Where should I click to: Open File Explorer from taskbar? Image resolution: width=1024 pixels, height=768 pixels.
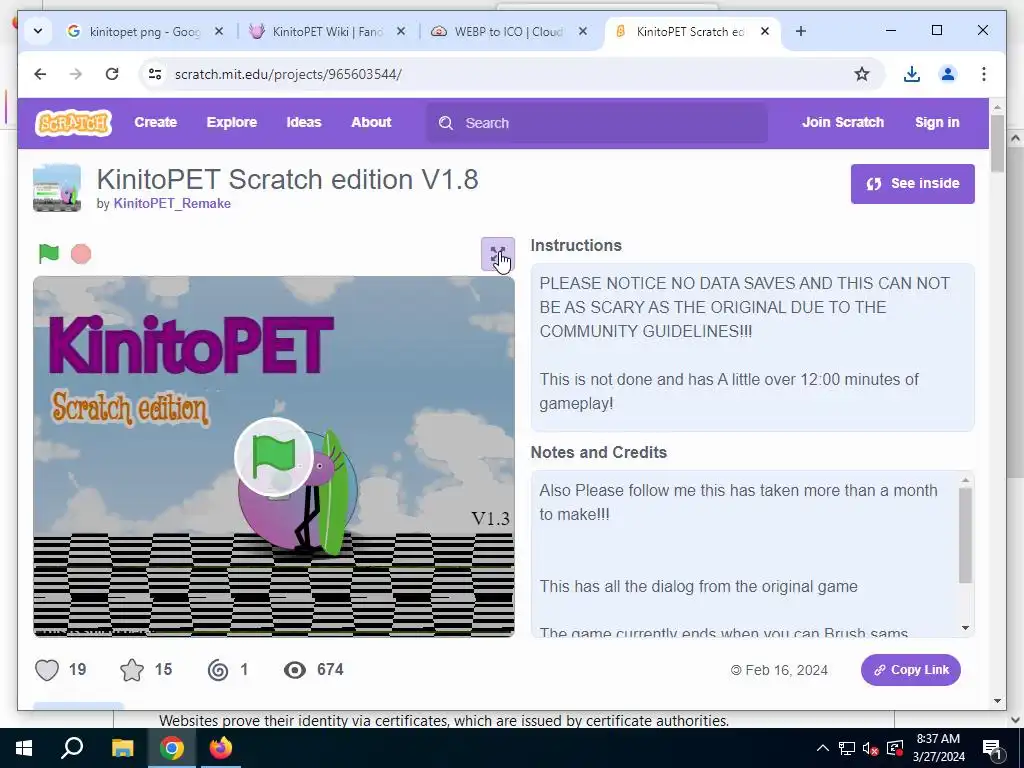122,748
